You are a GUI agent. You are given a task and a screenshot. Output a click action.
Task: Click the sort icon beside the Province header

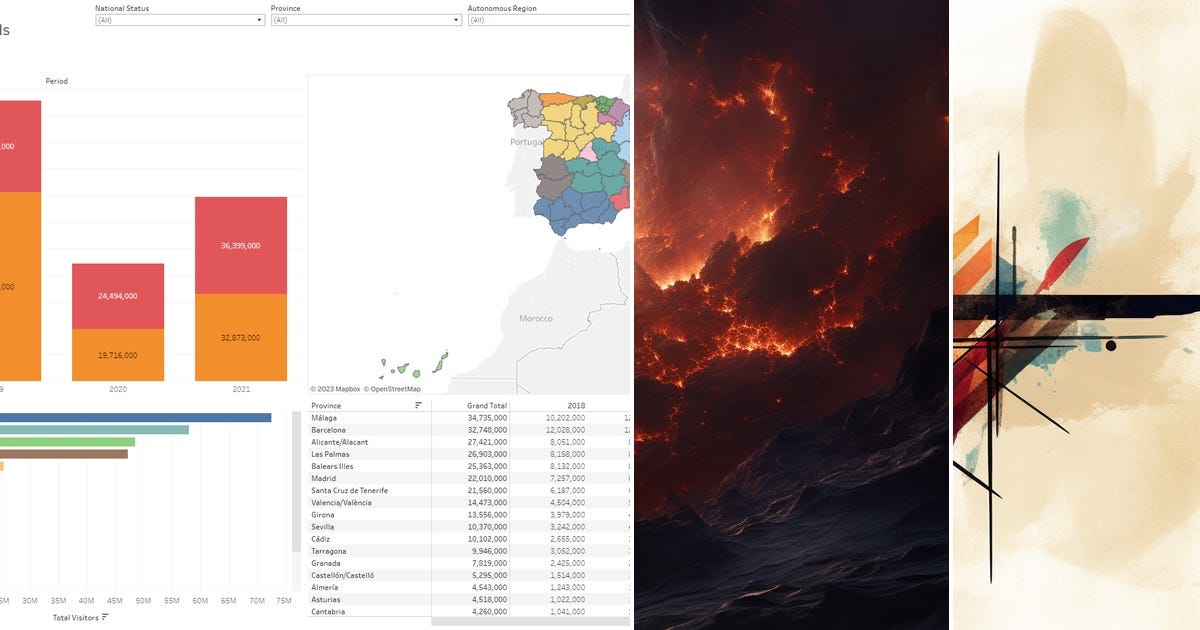[x=418, y=405]
